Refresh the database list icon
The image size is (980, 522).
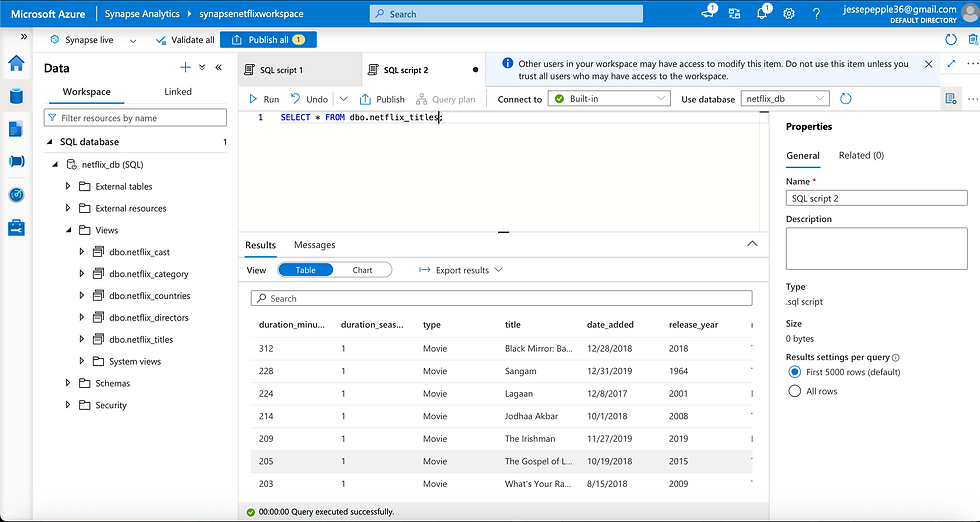[x=846, y=99]
